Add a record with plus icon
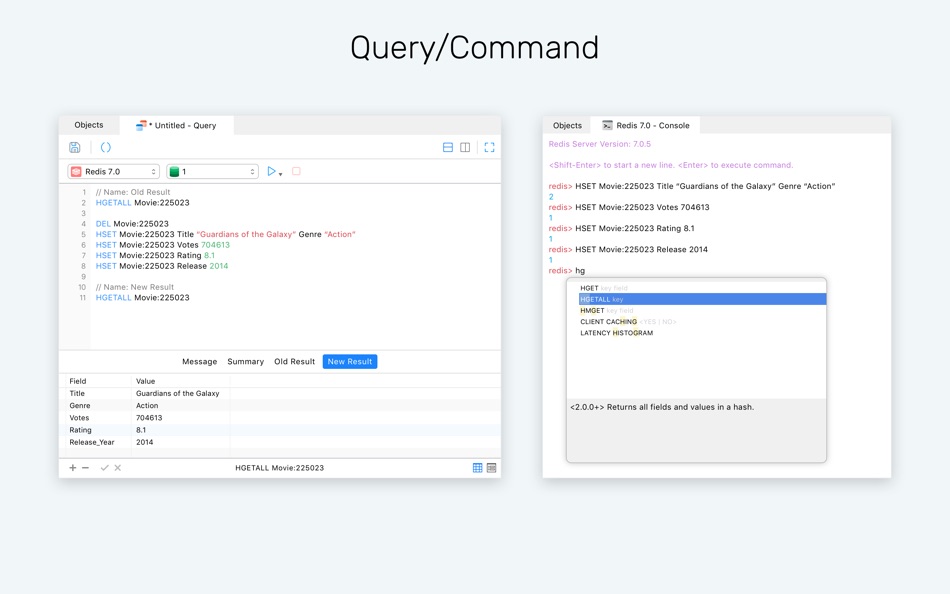 pyautogui.click(x=73, y=468)
